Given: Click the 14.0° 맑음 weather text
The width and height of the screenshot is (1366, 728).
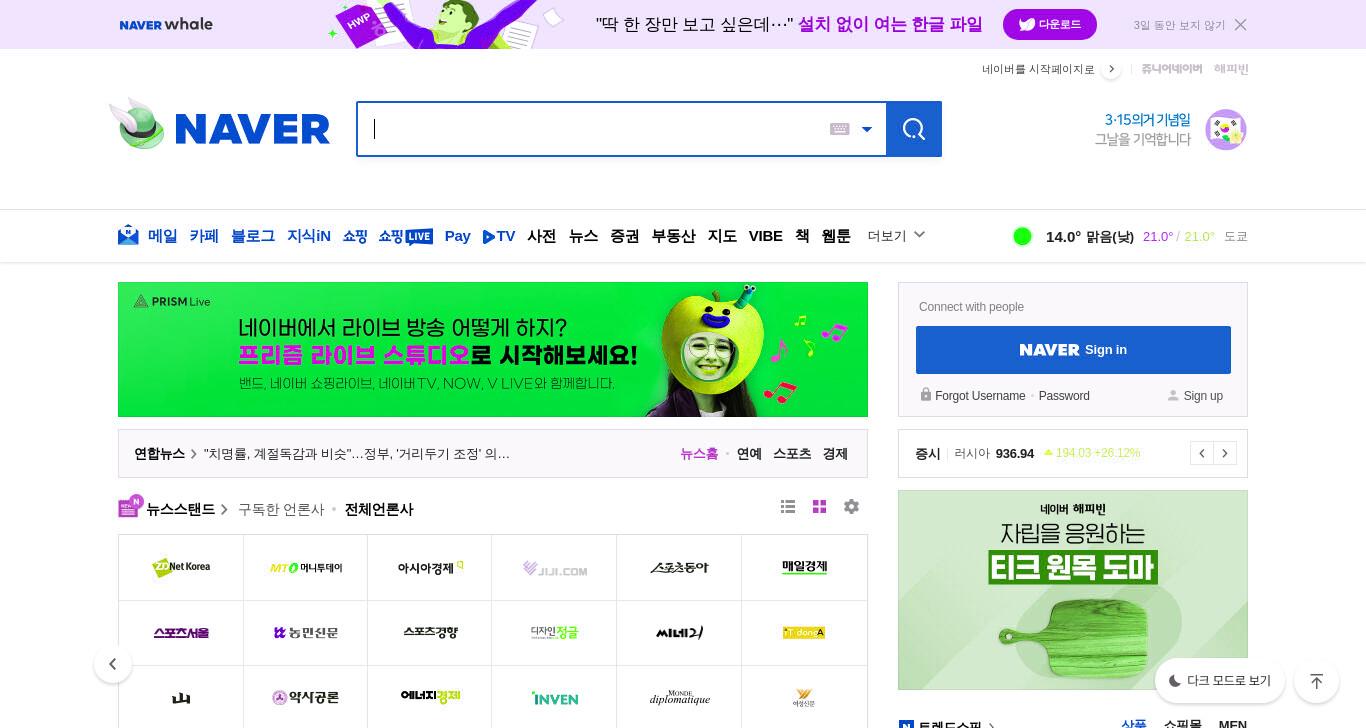Looking at the screenshot, I should click(1090, 237).
